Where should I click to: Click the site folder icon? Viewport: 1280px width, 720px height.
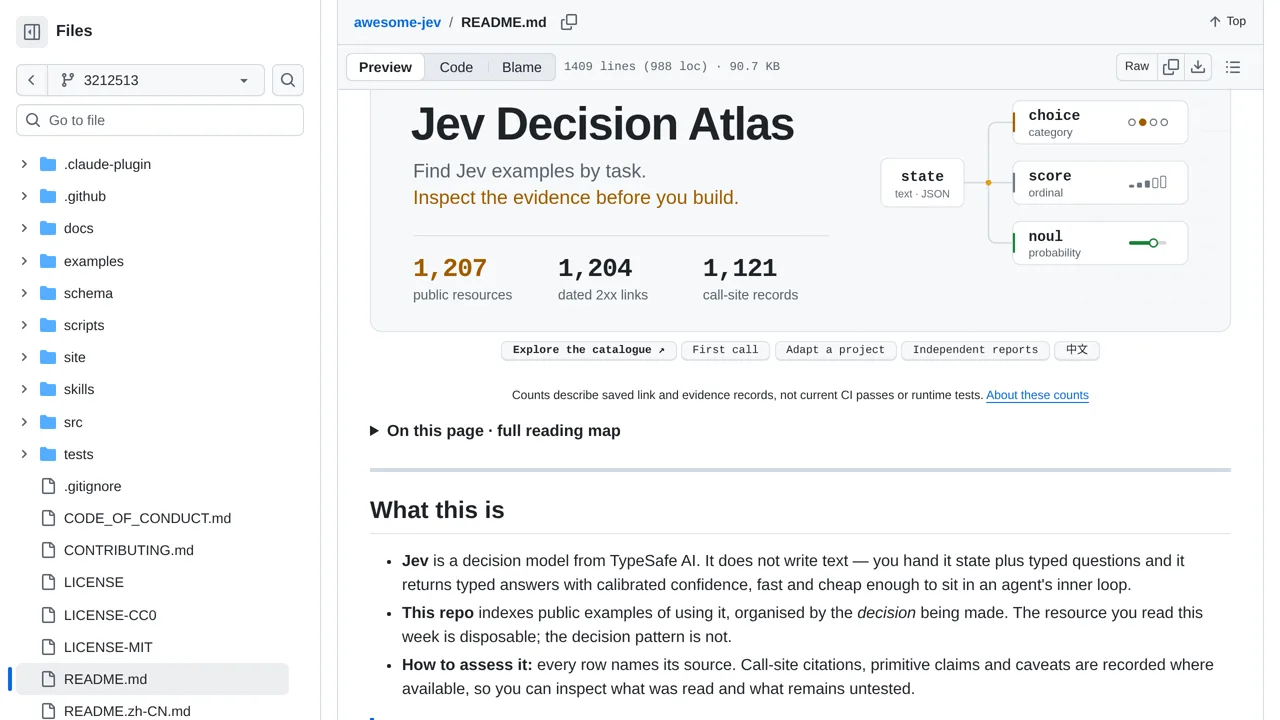(48, 357)
